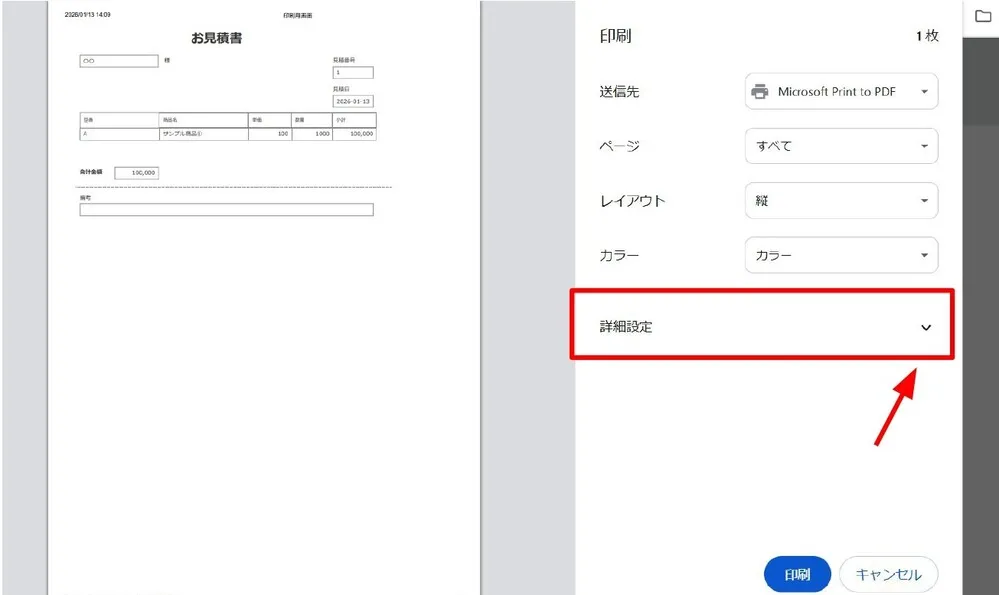Click the ○○ customer name field in preview

118,61
